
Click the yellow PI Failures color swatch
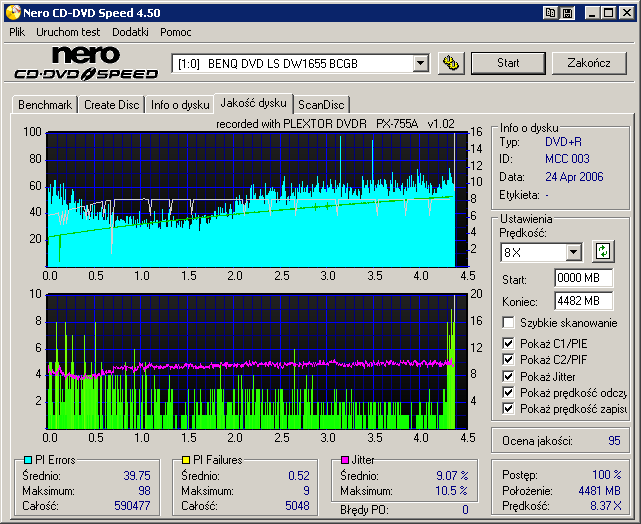[x=186, y=460]
